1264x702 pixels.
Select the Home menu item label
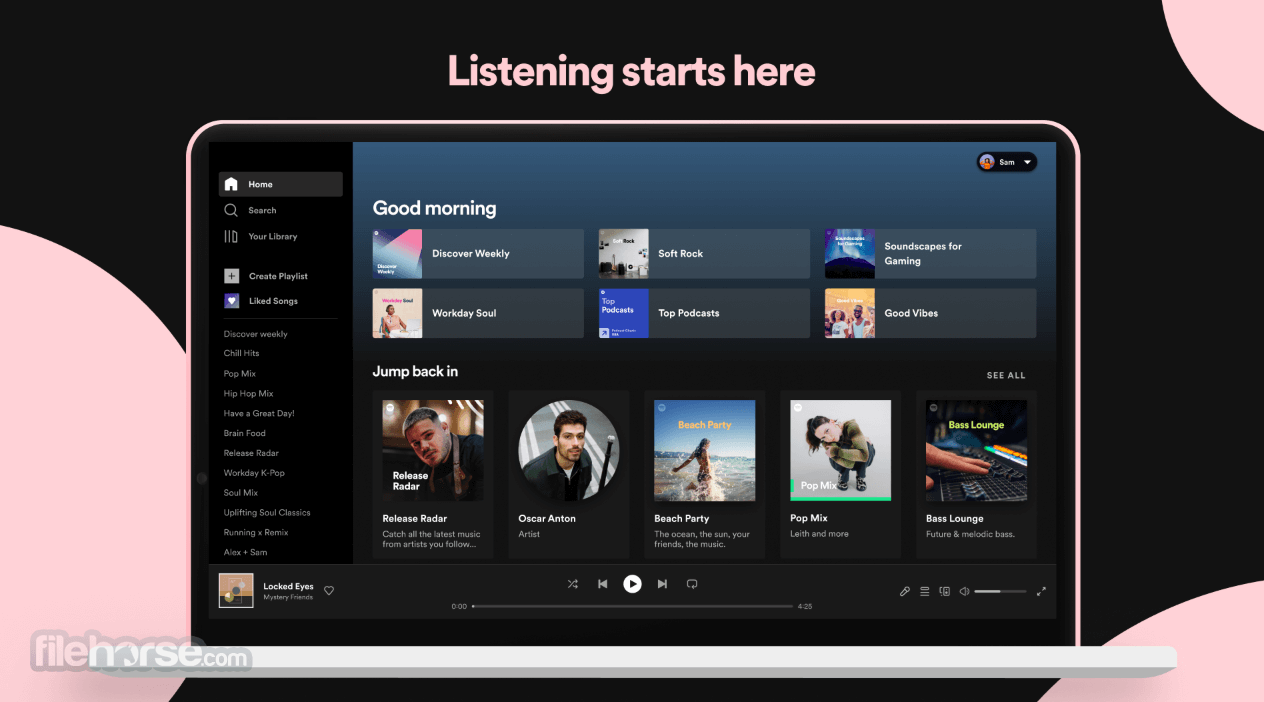[261, 184]
